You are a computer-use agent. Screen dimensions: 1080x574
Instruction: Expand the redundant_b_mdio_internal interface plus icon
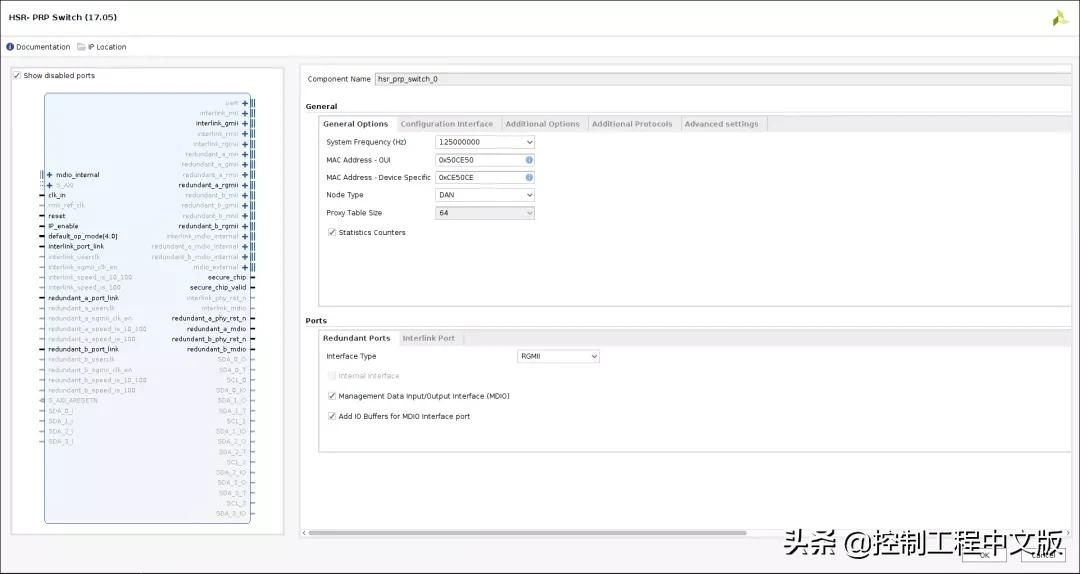[x=245, y=257]
